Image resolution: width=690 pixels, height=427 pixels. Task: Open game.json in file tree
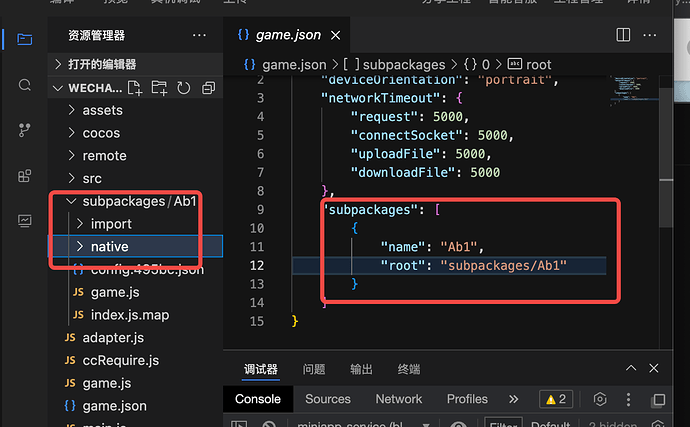tap(135, 406)
